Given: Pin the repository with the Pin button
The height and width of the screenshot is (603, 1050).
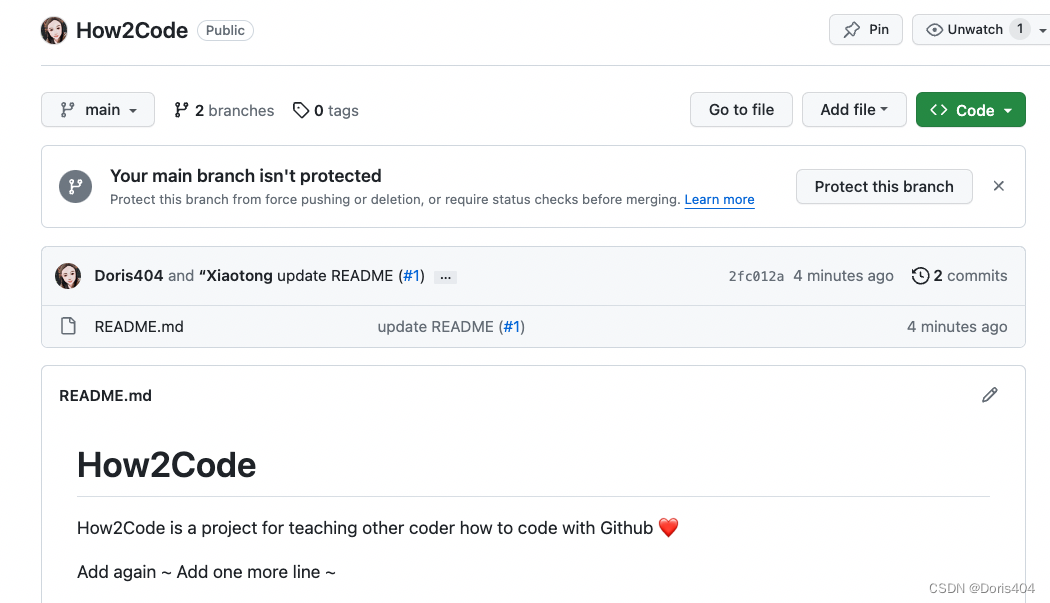Looking at the screenshot, I should click(x=866, y=29).
